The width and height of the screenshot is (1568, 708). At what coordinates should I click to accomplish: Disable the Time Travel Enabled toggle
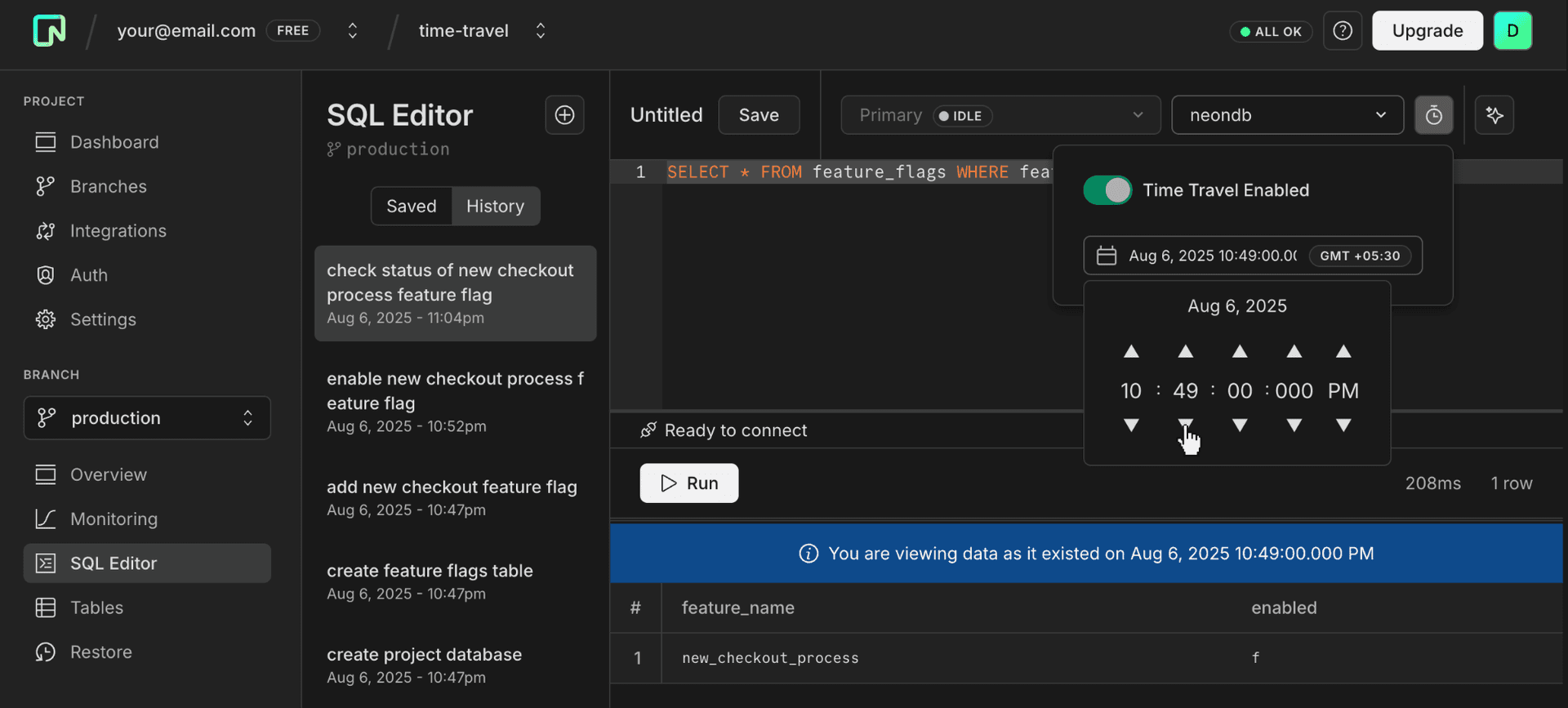point(1107,190)
